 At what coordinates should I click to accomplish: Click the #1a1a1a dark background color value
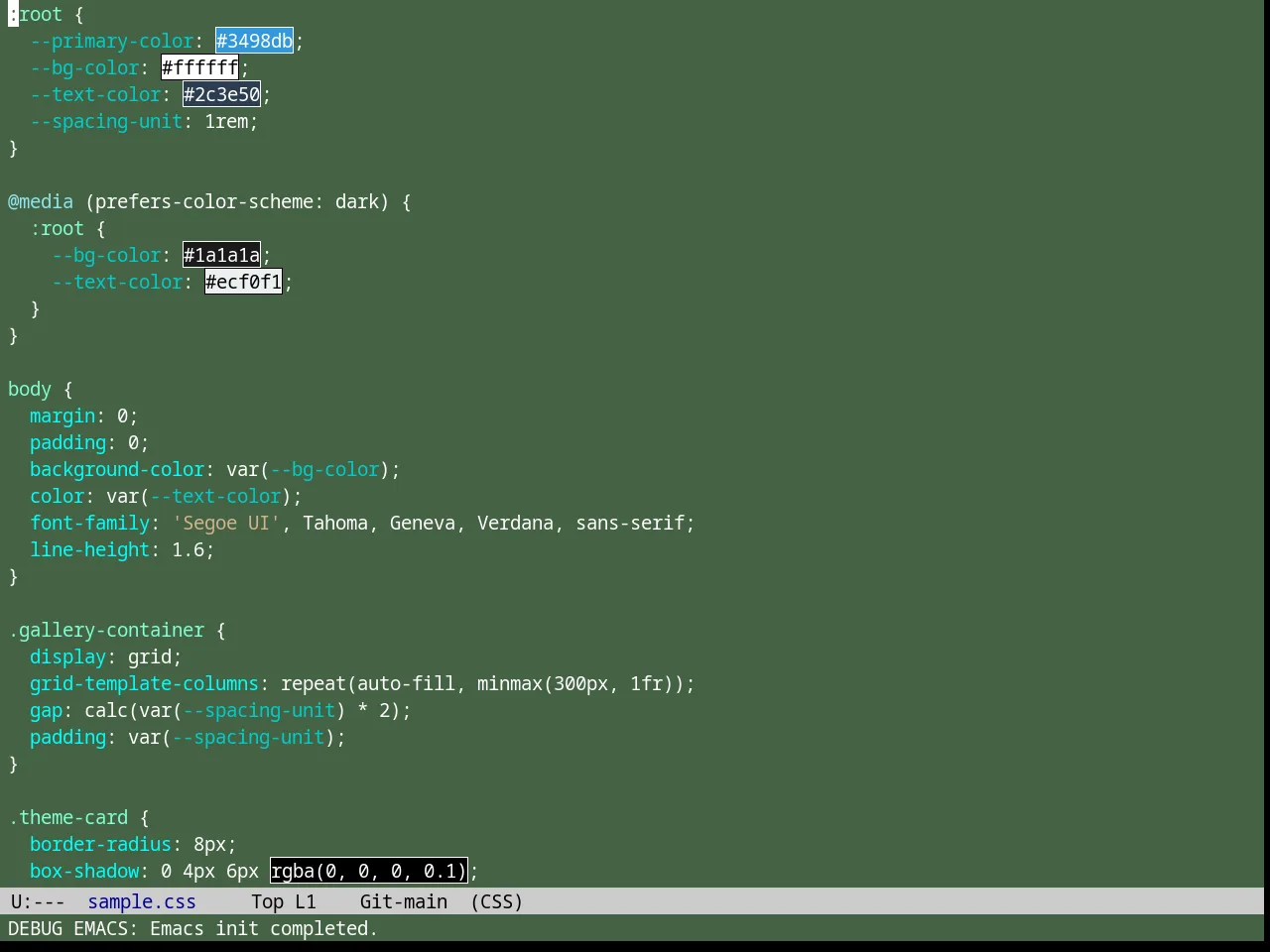tap(221, 255)
